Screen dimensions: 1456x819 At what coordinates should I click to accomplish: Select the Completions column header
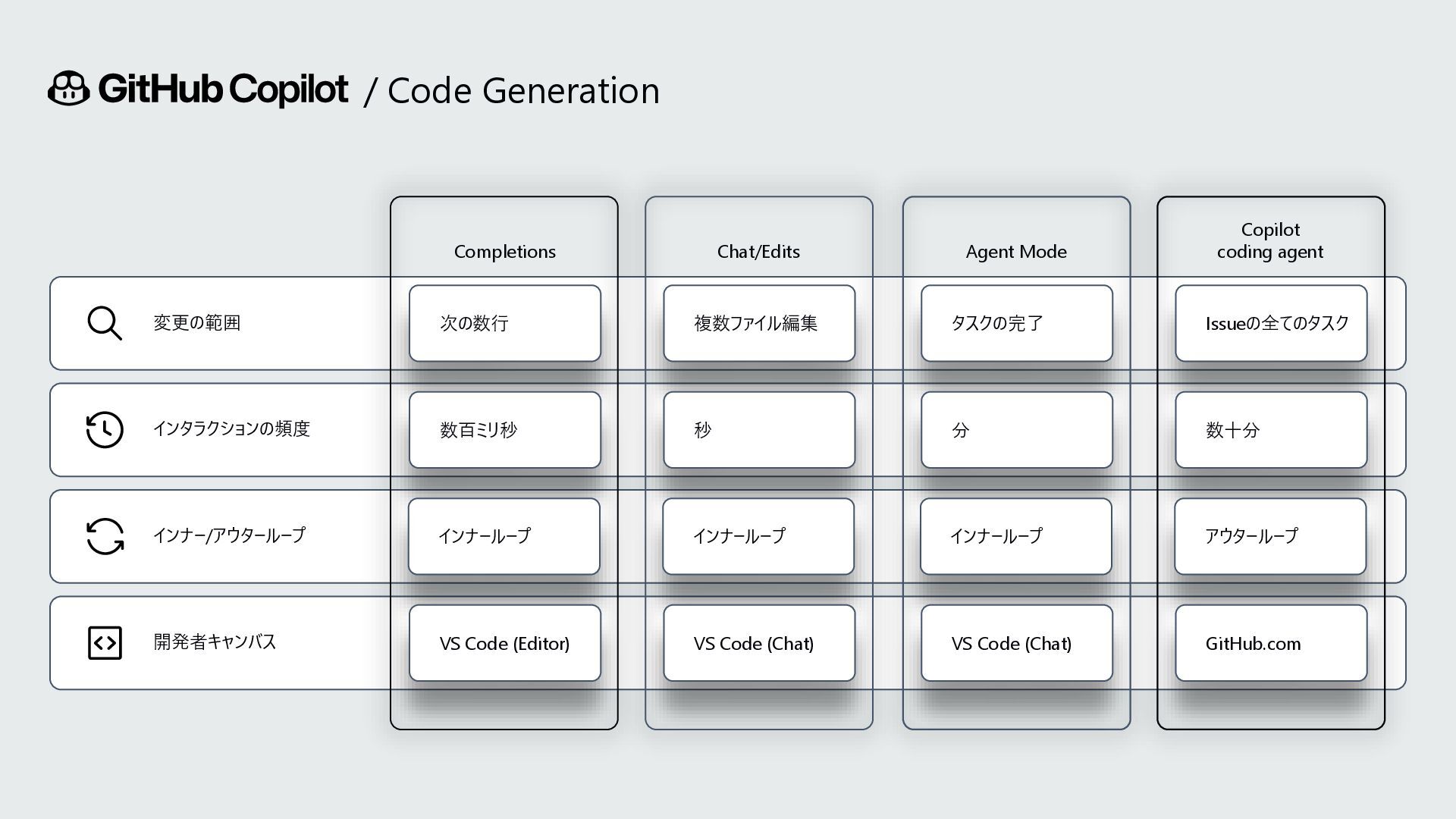[504, 252]
